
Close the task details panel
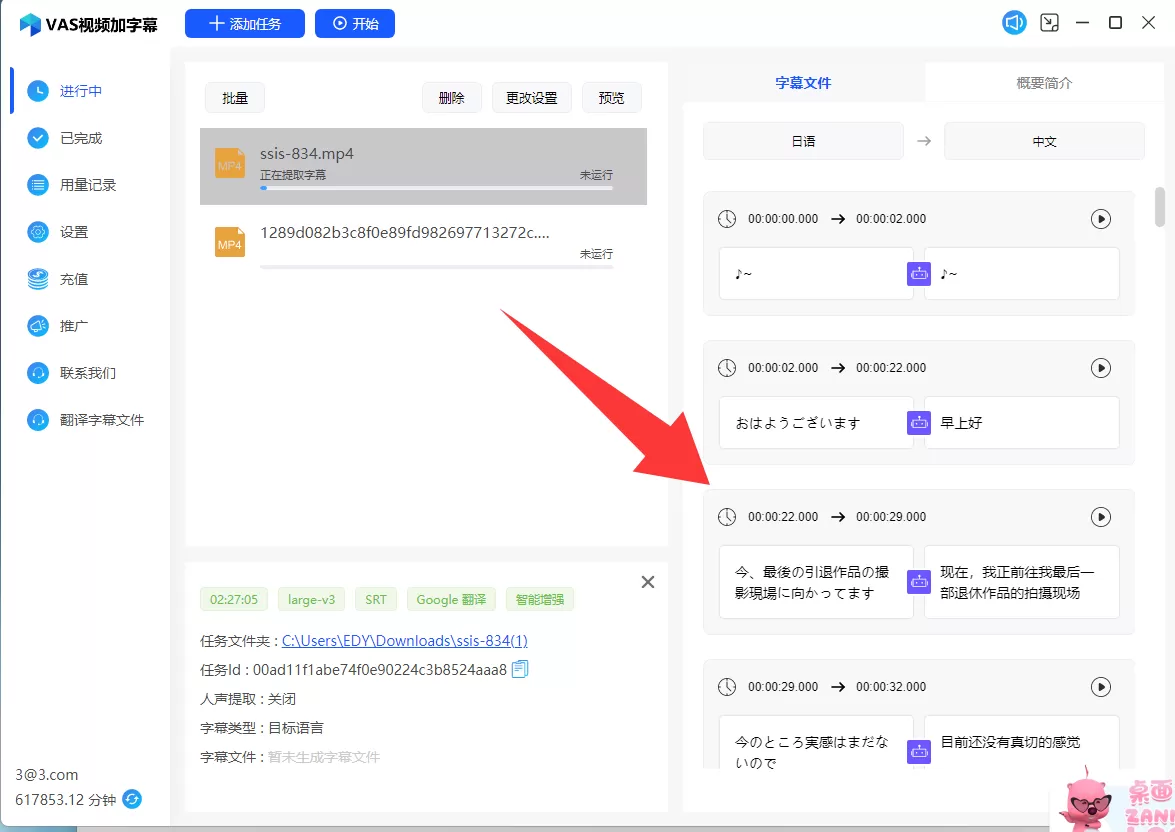click(x=648, y=582)
